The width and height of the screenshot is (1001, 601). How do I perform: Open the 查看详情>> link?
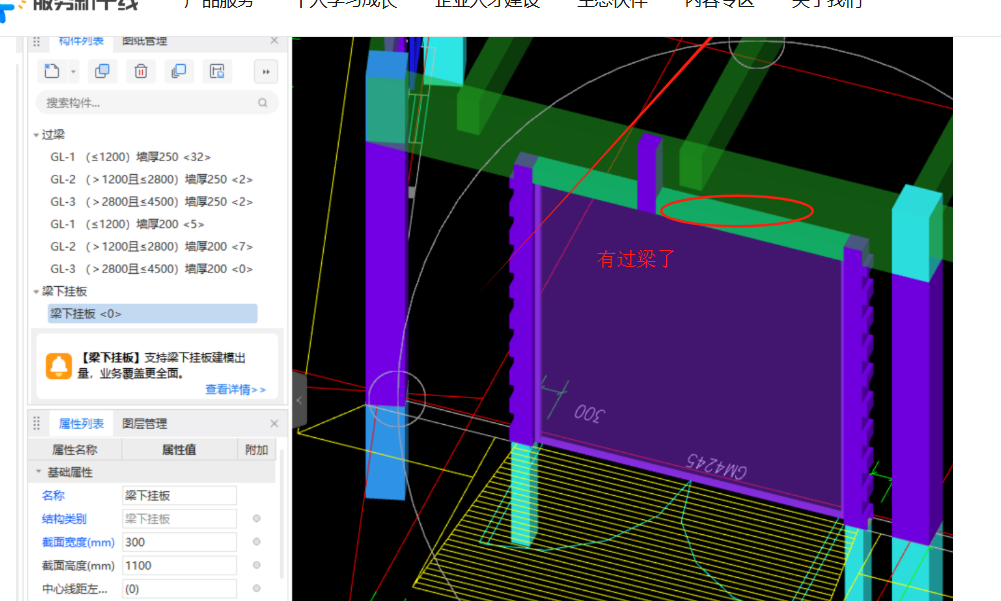(x=235, y=390)
